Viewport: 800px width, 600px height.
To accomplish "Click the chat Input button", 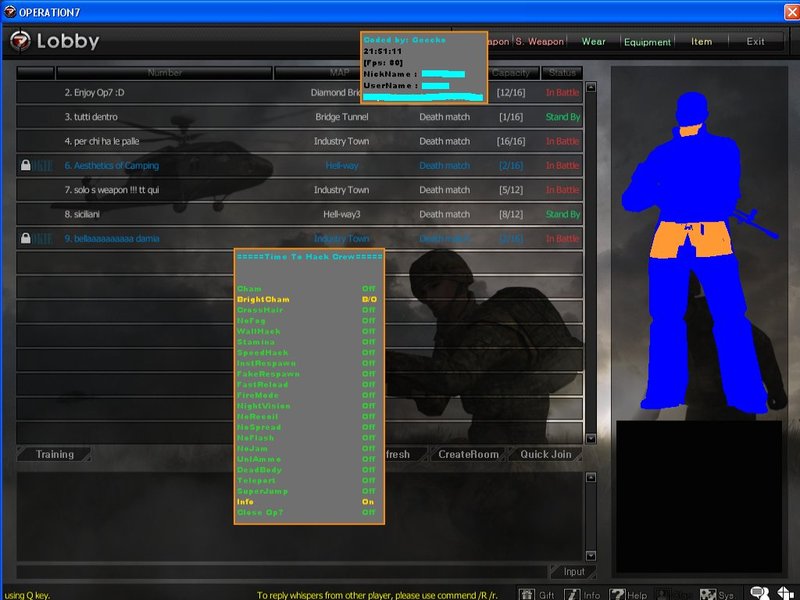I will point(573,571).
